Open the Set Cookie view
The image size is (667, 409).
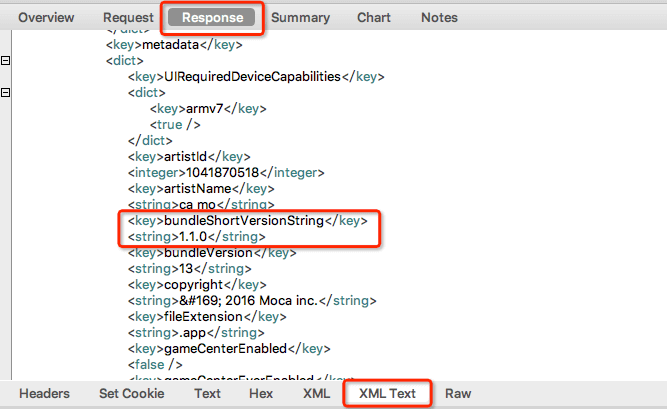click(x=134, y=394)
